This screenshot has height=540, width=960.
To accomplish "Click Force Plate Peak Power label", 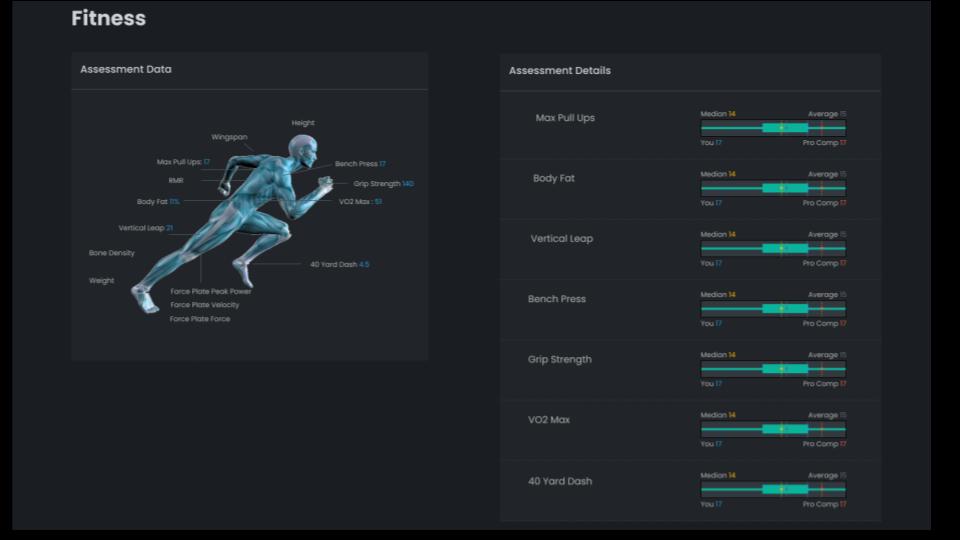I will [211, 291].
